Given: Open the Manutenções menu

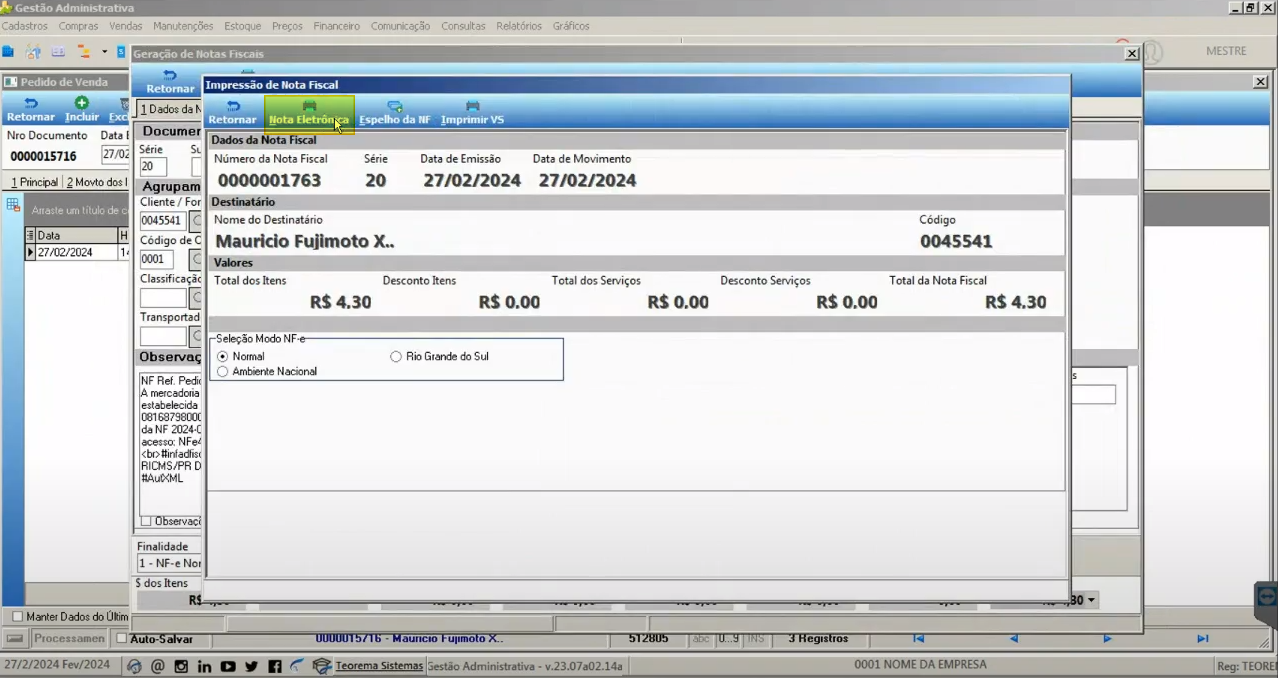Looking at the screenshot, I should tap(183, 26).
